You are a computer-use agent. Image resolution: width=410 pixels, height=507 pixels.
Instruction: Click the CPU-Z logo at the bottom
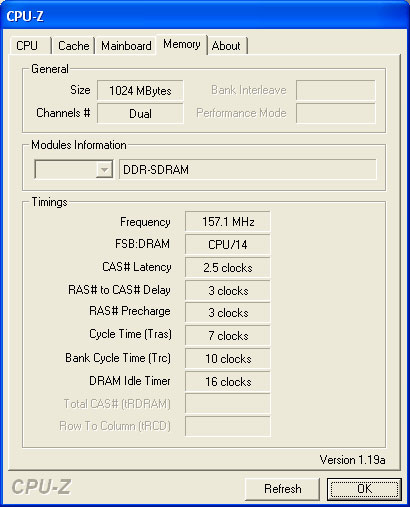coord(41,487)
